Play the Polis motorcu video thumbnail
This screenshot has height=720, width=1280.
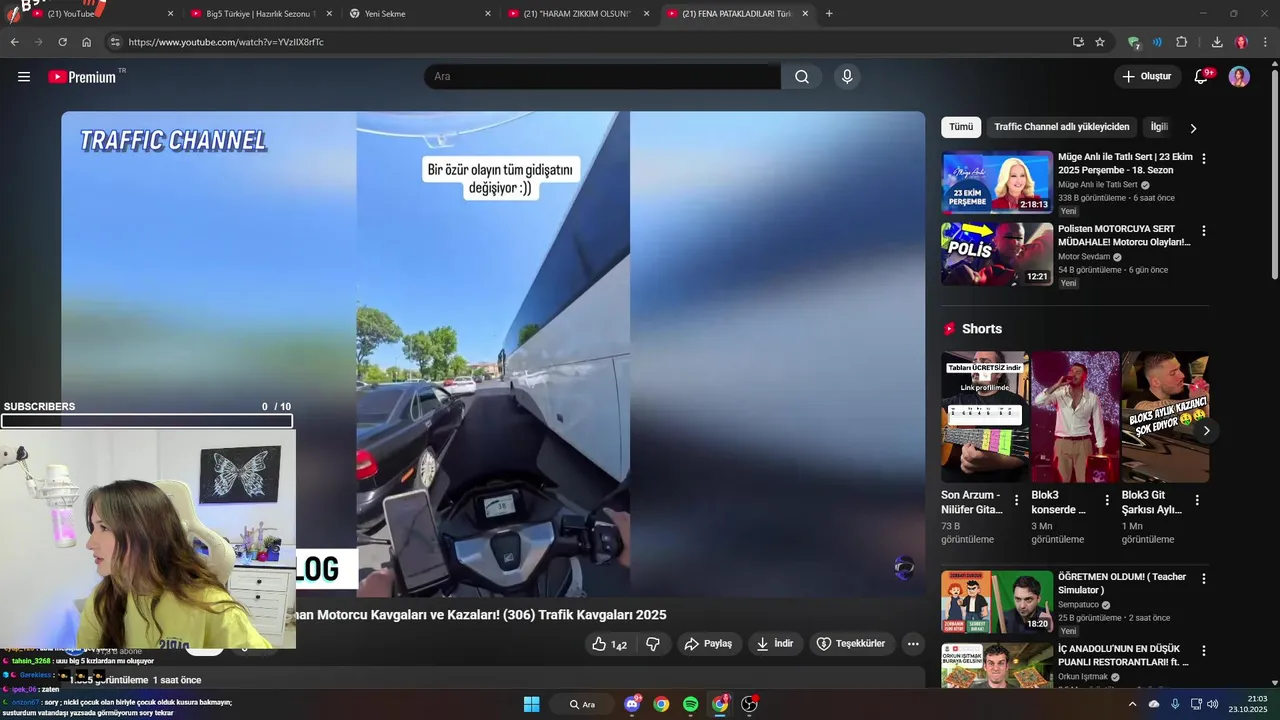pyautogui.click(x=997, y=254)
